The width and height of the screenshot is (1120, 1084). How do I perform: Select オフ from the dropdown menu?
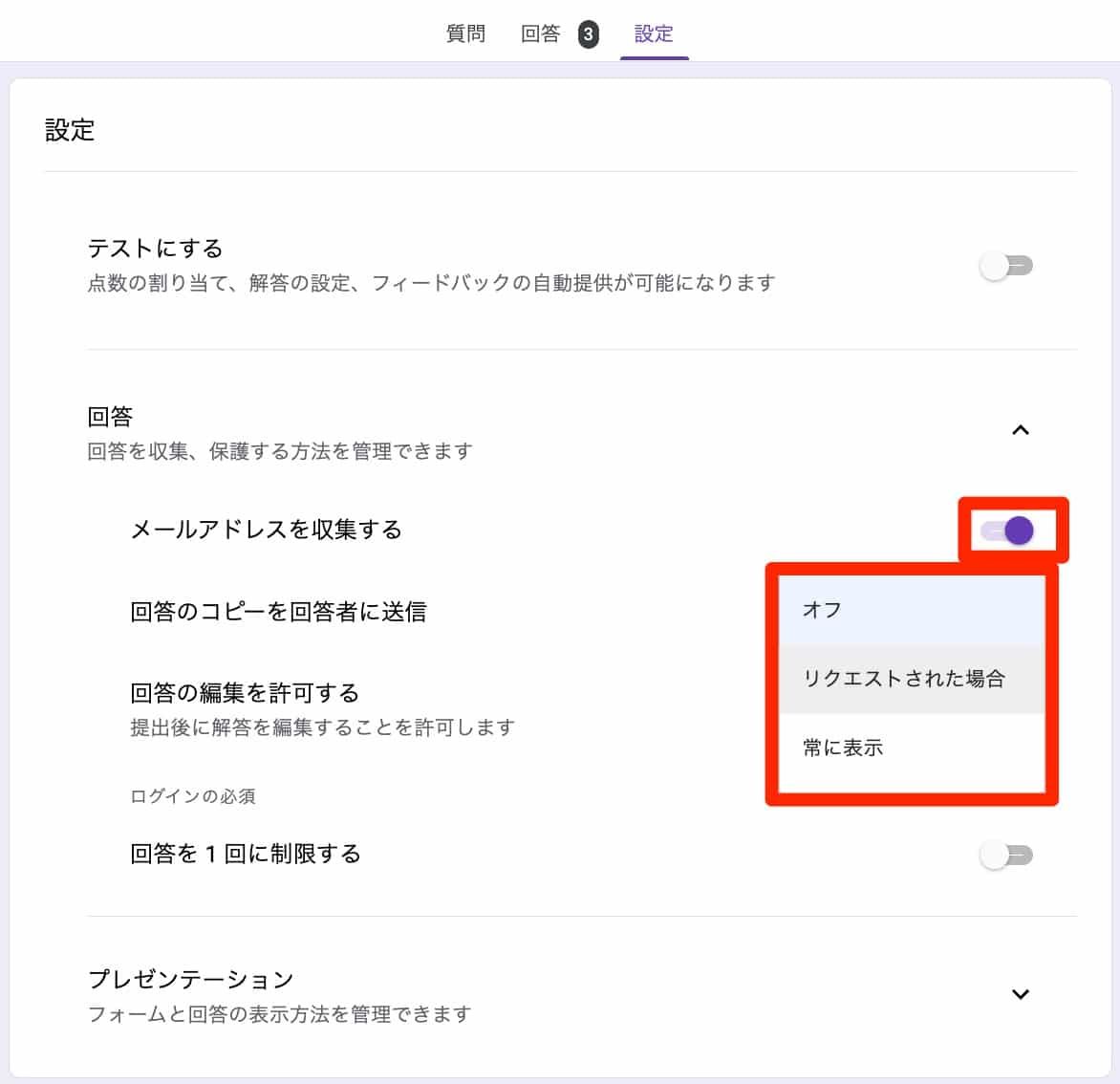point(823,609)
